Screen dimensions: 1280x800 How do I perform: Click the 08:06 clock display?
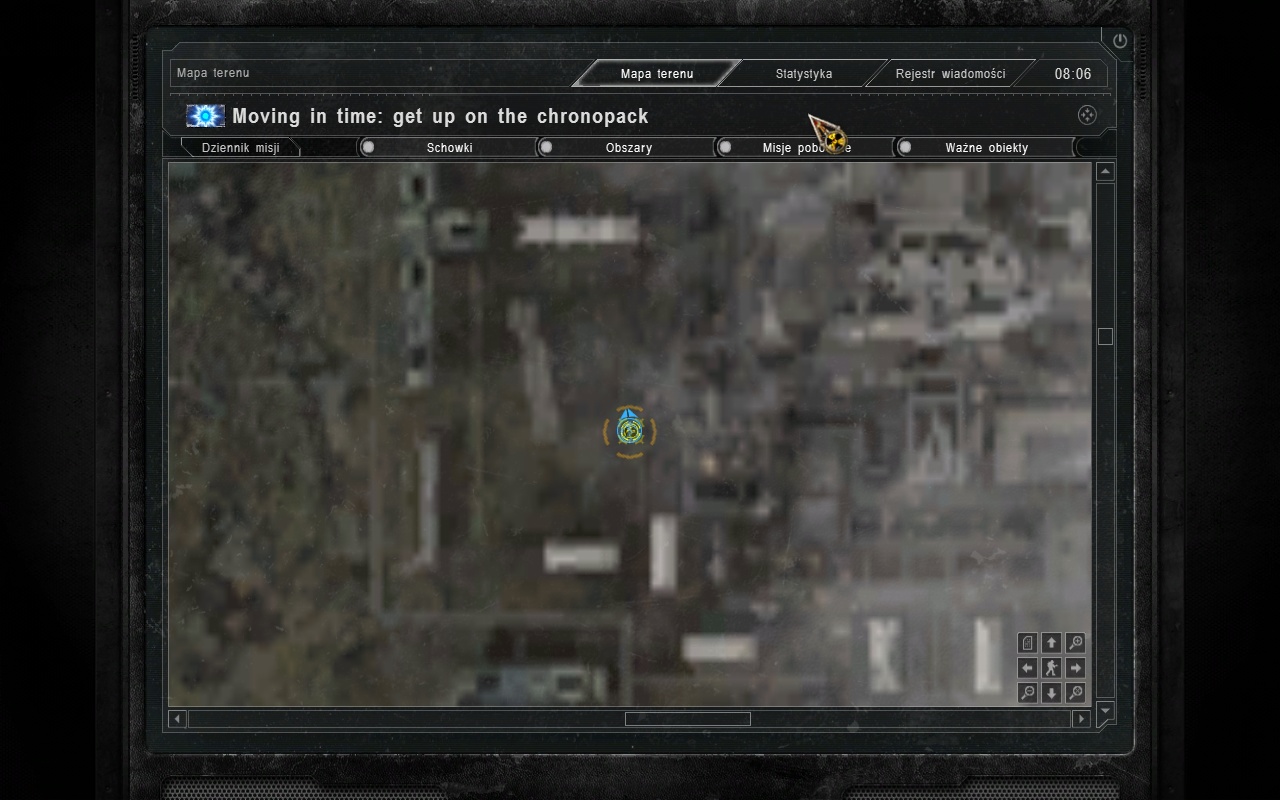[1073, 73]
